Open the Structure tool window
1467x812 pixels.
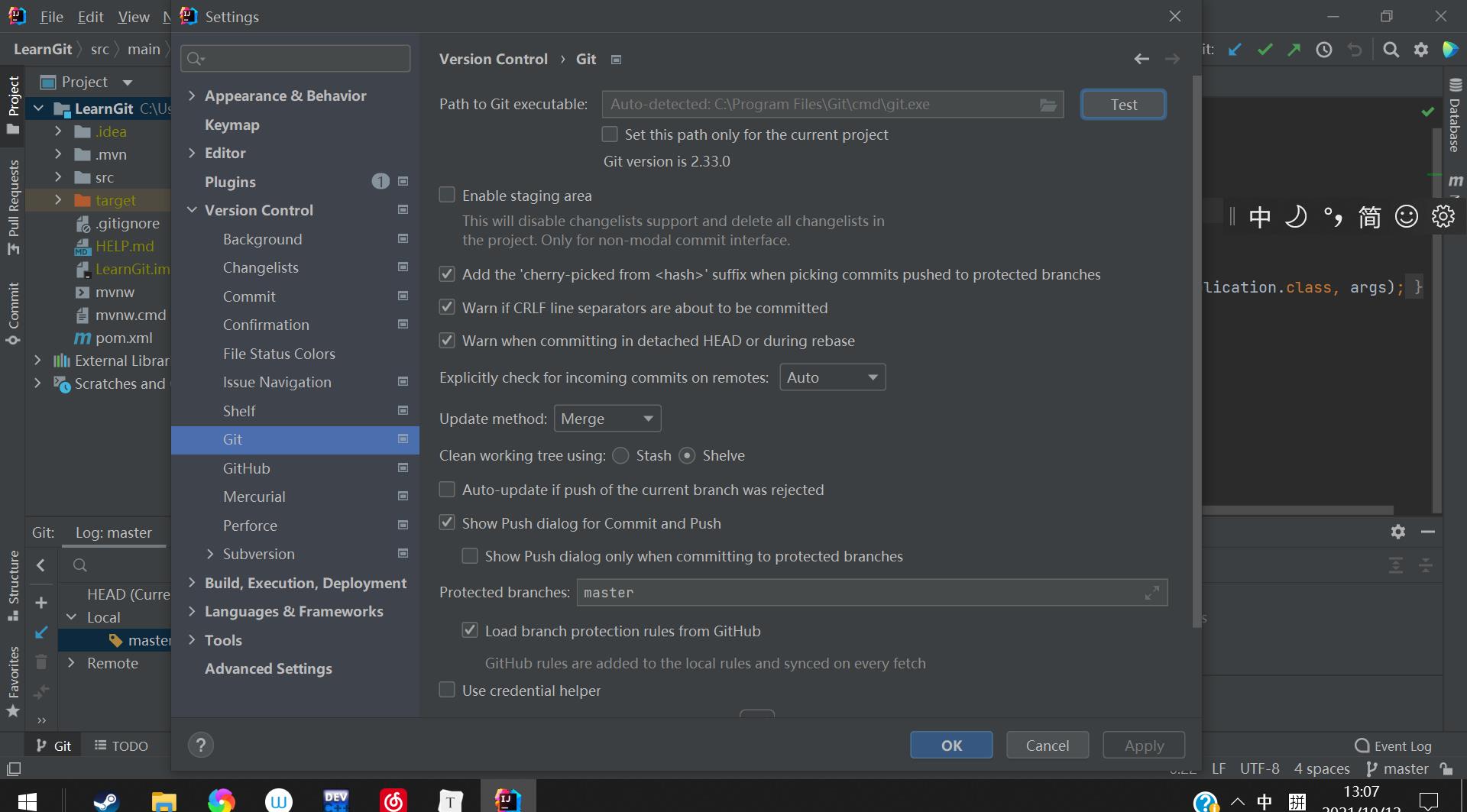pyautogui.click(x=13, y=586)
